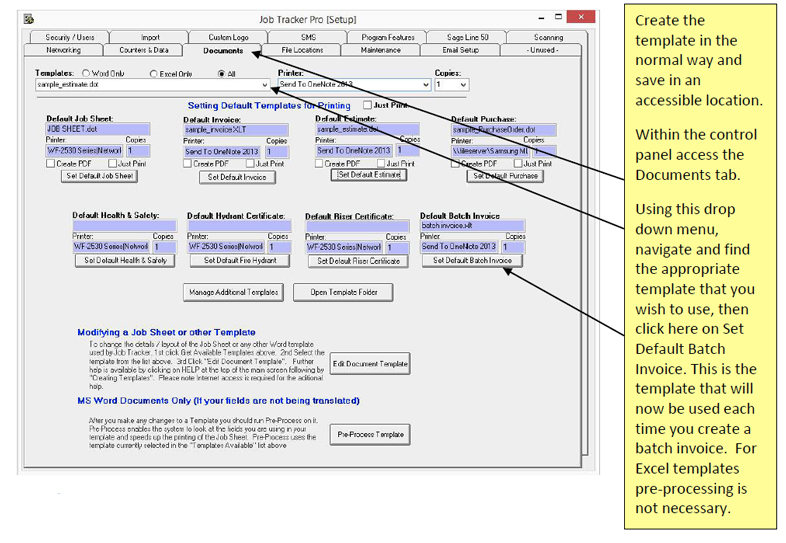
Task: Click Manage Additional Templates button
Action: [x=234, y=292]
